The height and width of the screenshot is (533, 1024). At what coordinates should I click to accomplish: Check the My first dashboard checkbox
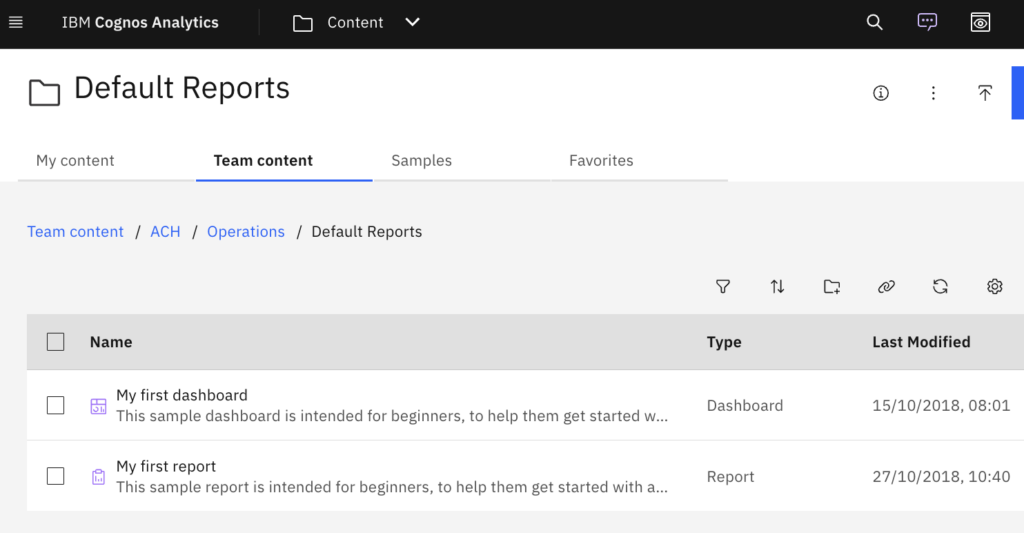click(x=56, y=405)
